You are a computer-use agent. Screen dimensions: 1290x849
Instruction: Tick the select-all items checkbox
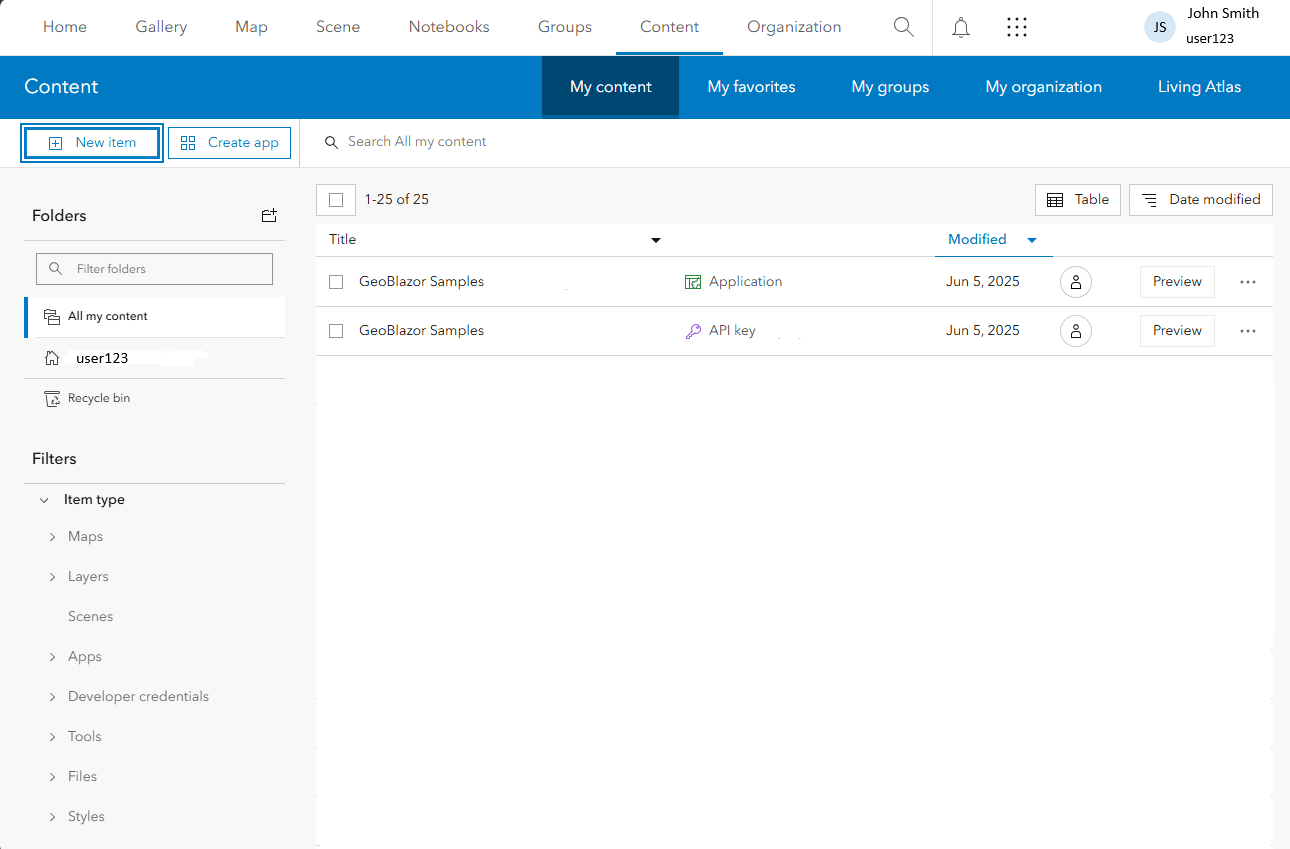[x=336, y=200]
